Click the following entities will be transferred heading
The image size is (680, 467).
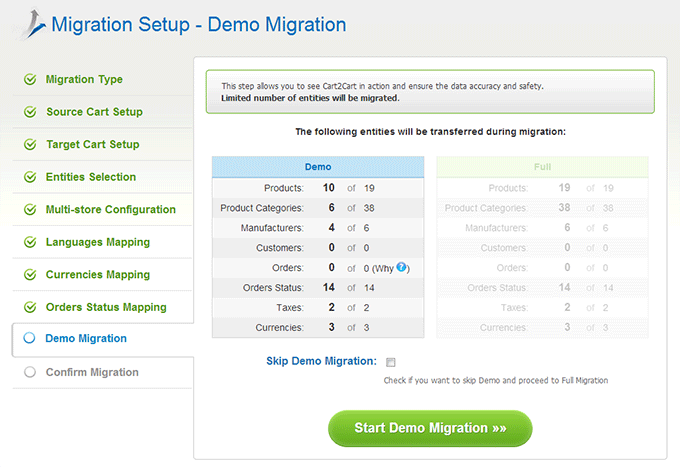431,132
